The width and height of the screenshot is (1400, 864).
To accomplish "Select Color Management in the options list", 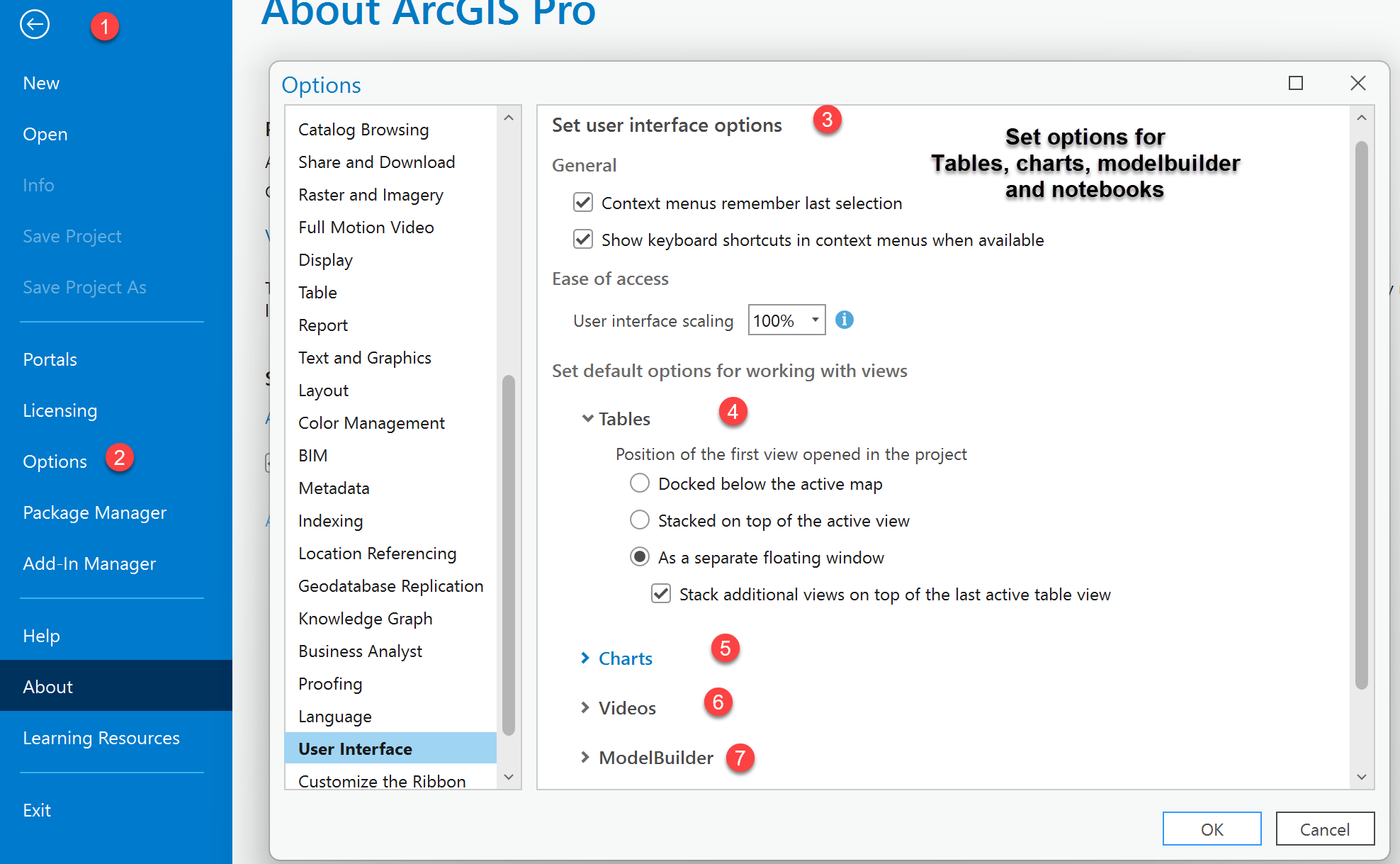I will pyautogui.click(x=371, y=422).
